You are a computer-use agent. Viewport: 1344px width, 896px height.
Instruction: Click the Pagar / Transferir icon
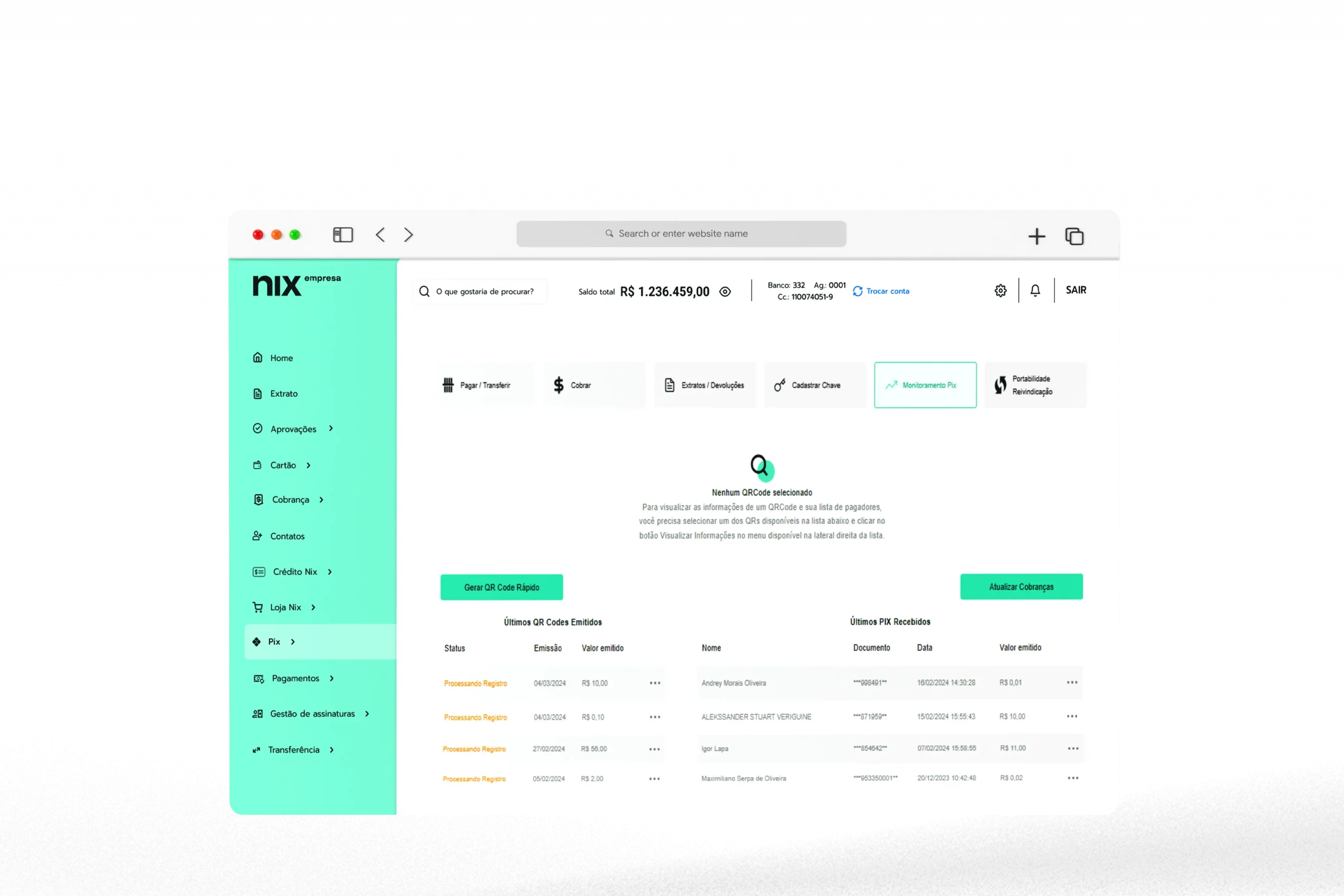click(448, 385)
